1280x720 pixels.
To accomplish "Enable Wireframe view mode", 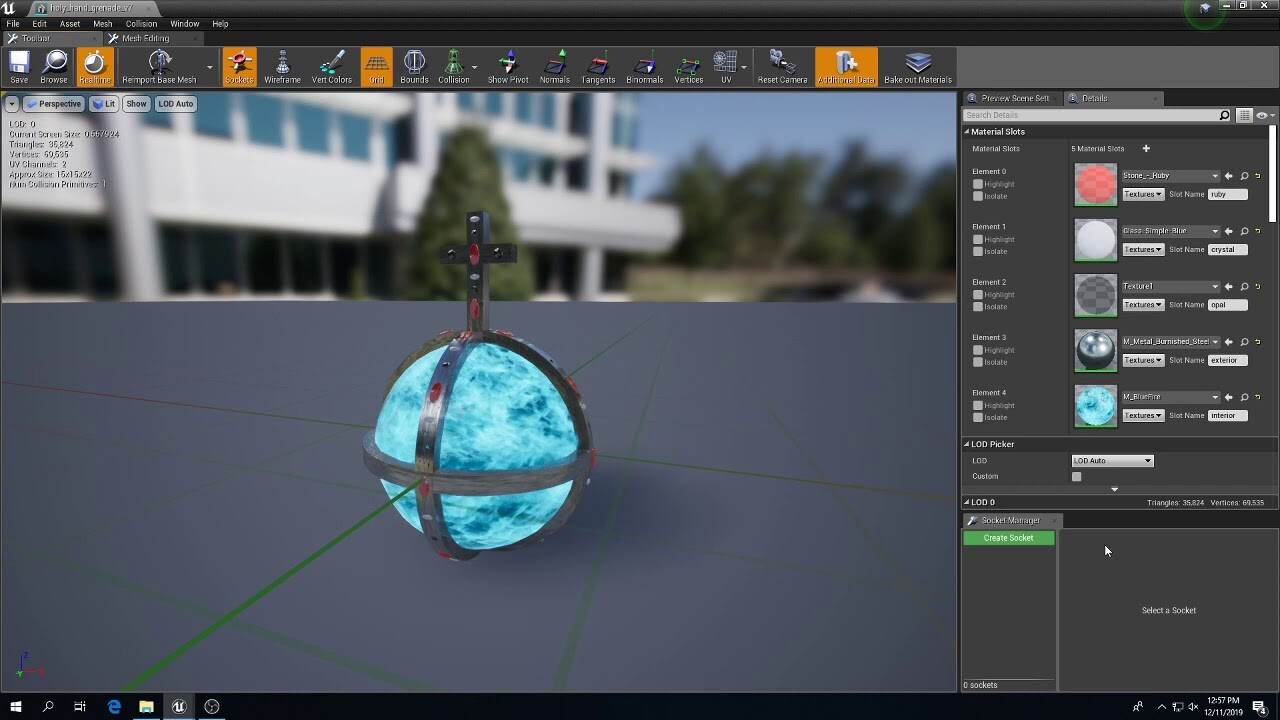I will click(281, 66).
